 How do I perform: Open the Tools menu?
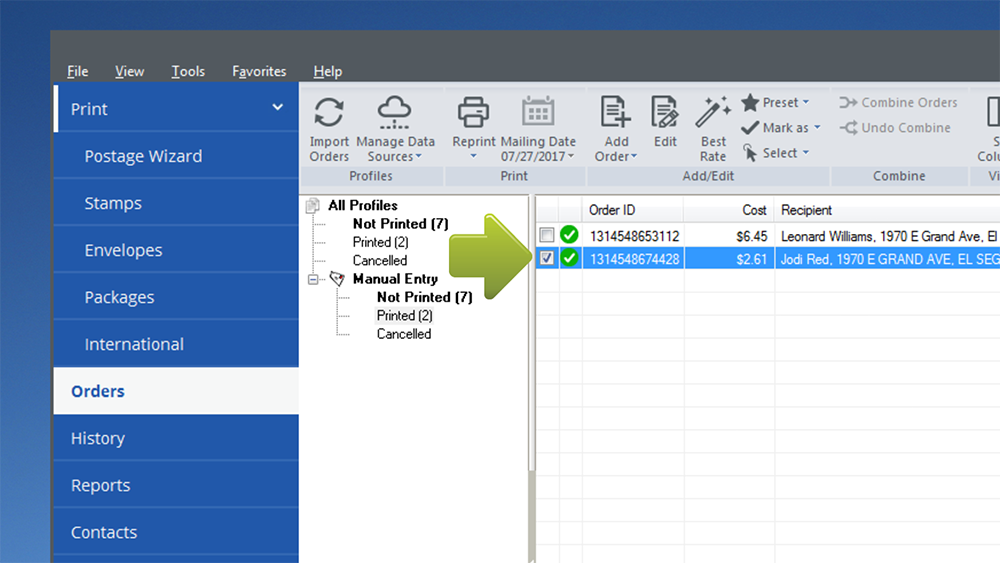188,71
